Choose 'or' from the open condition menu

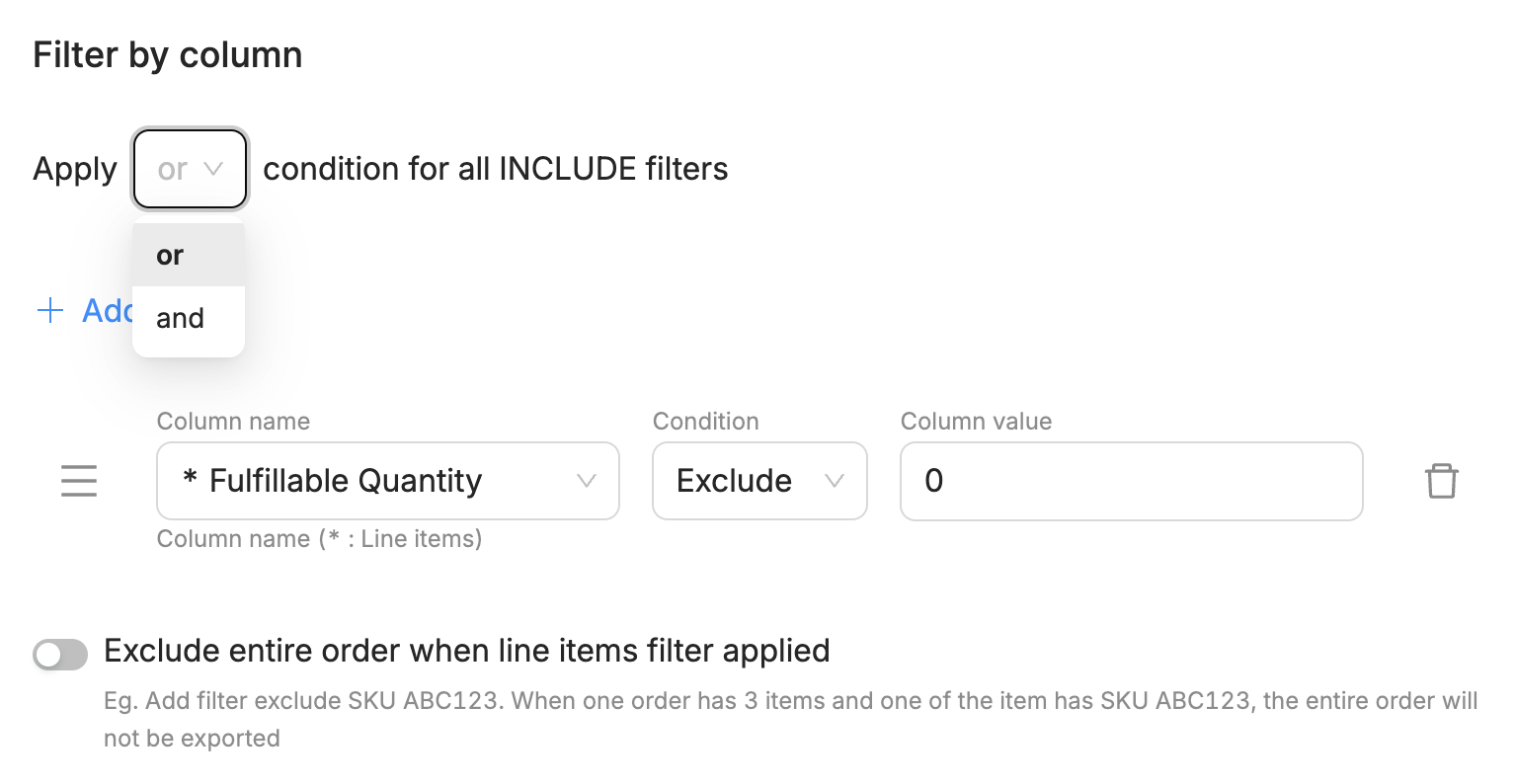[x=189, y=255]
